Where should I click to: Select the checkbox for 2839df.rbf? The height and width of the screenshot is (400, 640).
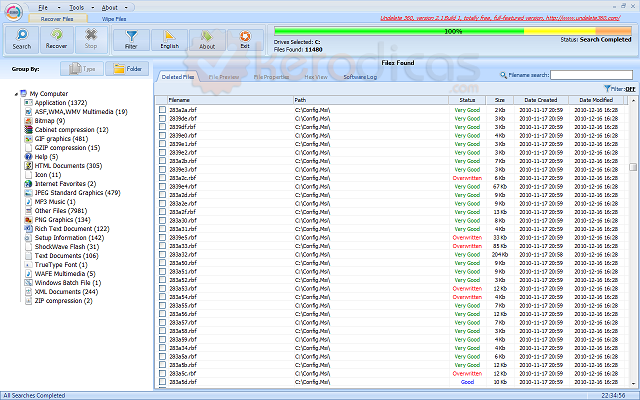(163, 127)
